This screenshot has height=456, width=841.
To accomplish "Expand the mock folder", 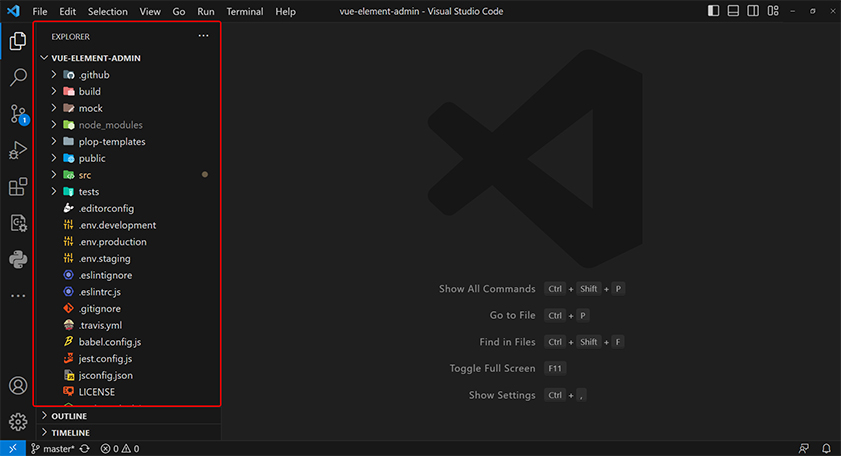I will point(129,108).
